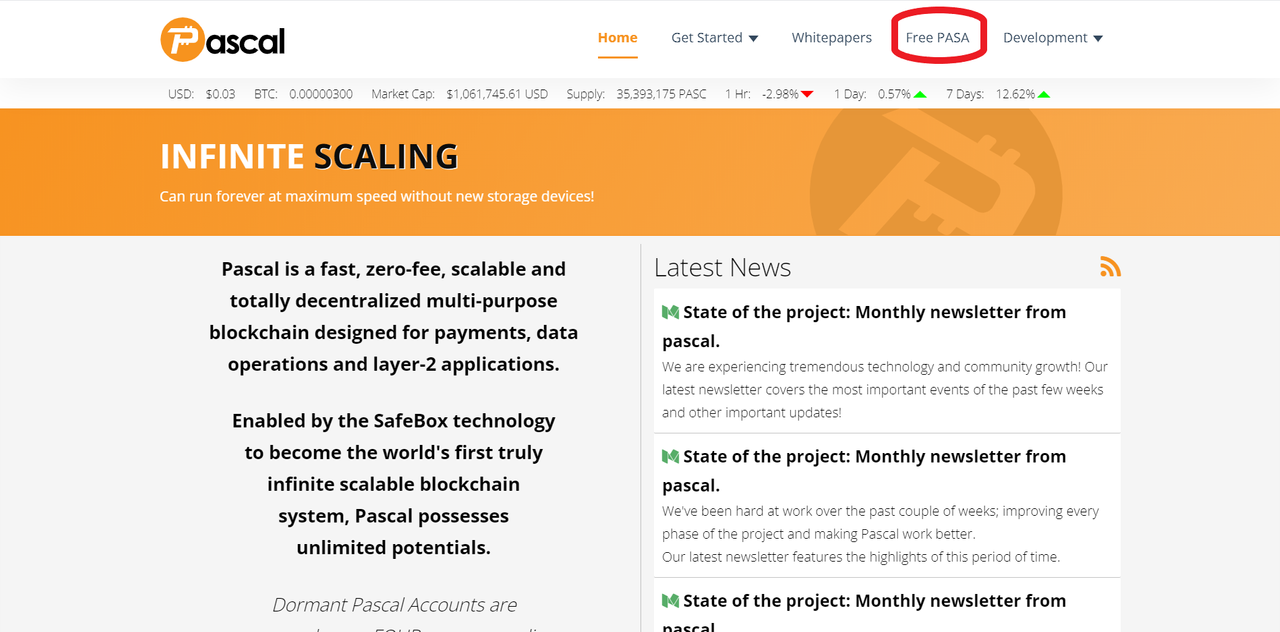Screen dimensions: 1280x632
Task: Open the Free PASA page
Action: pos(937,38)
